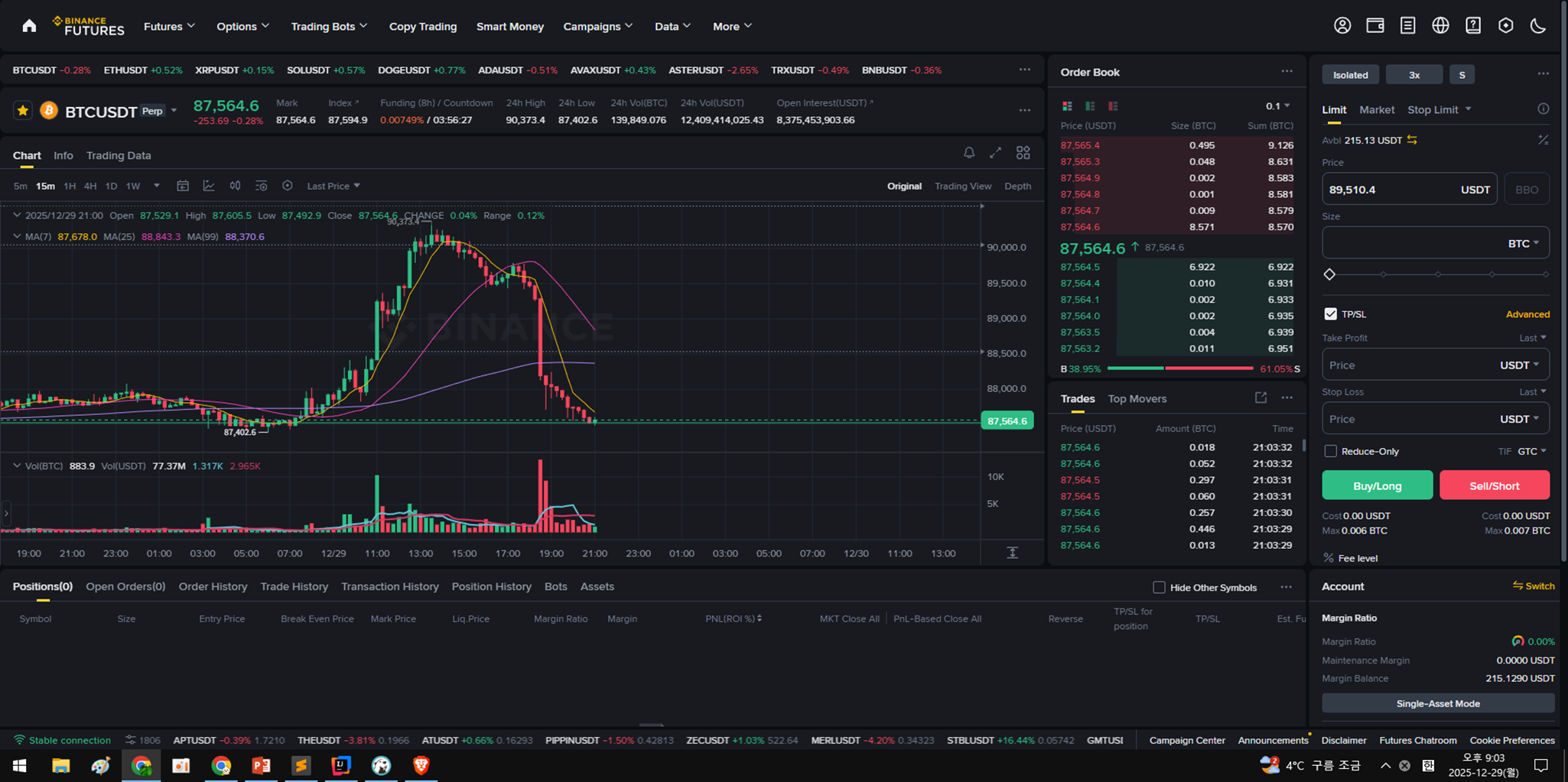Open technical indicators line-chart icon

coord(209,186)
